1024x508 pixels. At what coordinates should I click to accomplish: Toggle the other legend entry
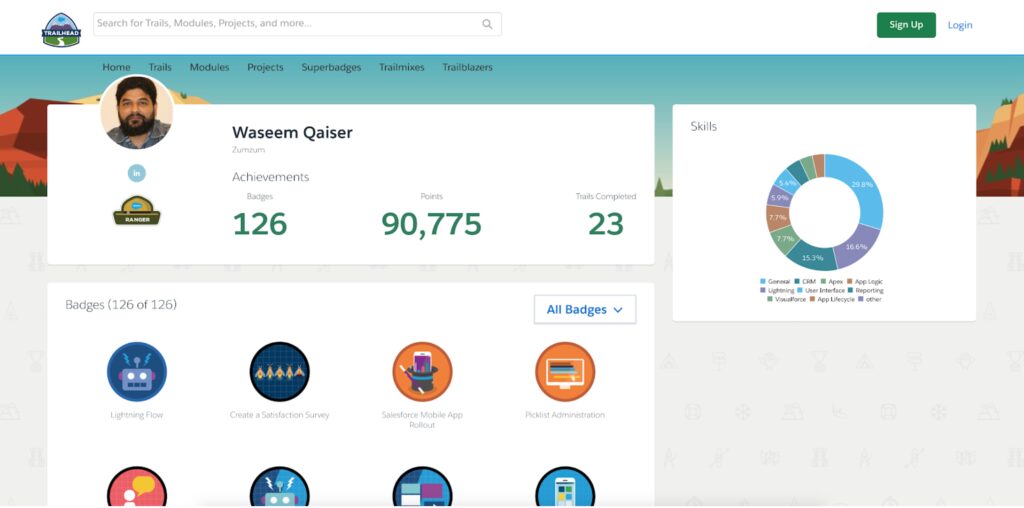[869, 299]
